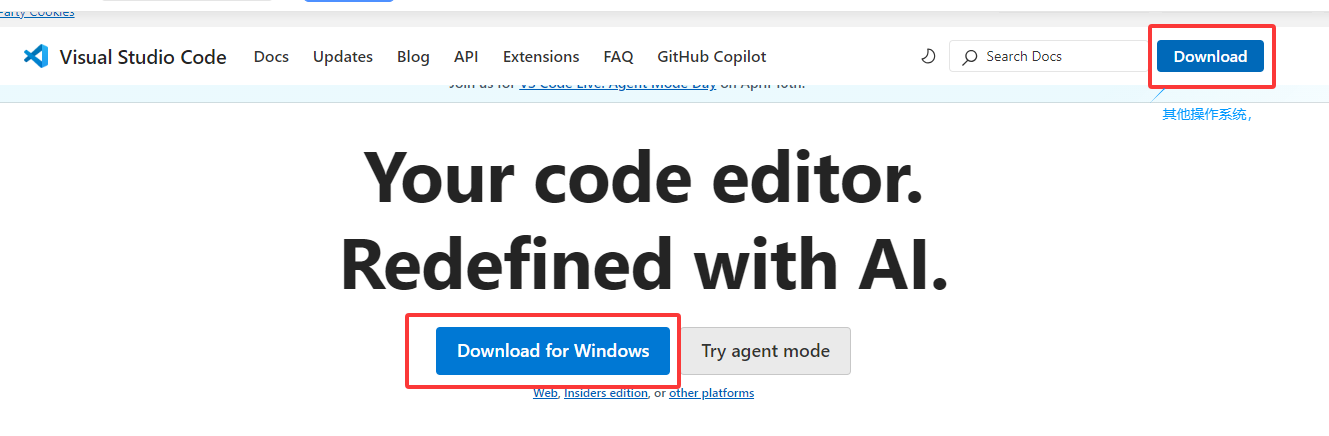Focus the Search Docs input field
This screenshot has height=436, width=1329.
1049,56
